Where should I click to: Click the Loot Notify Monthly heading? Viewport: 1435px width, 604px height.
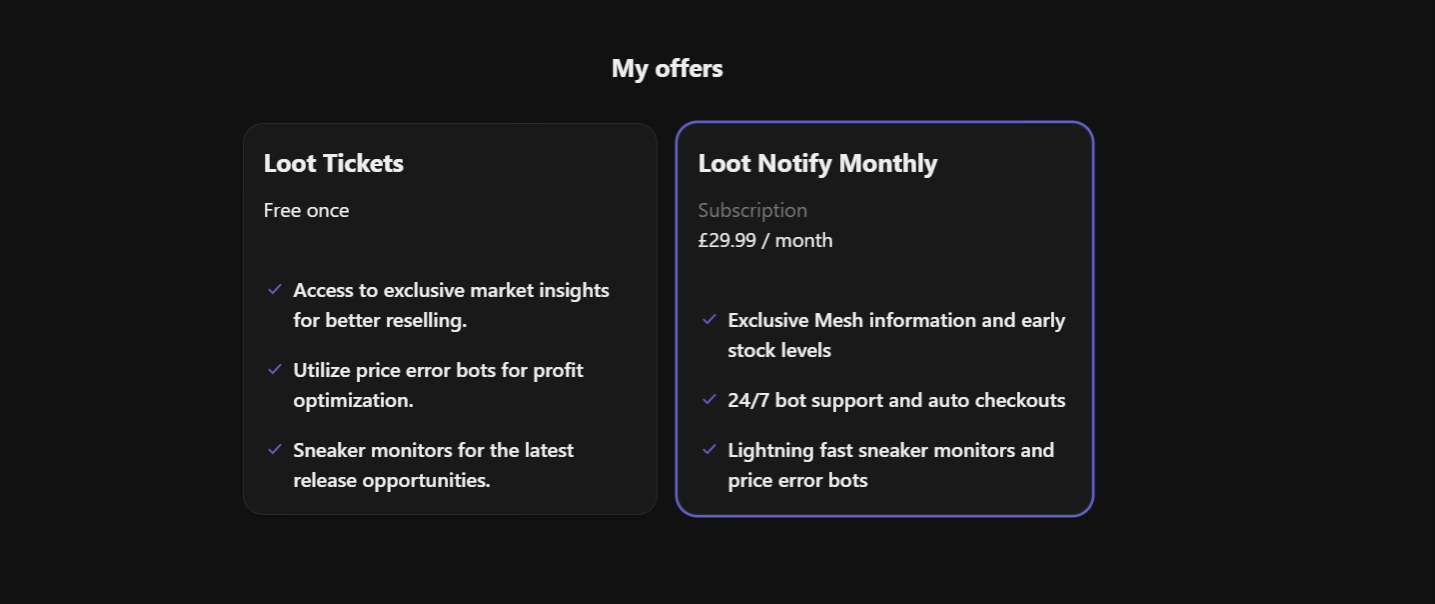click(817, 163)
